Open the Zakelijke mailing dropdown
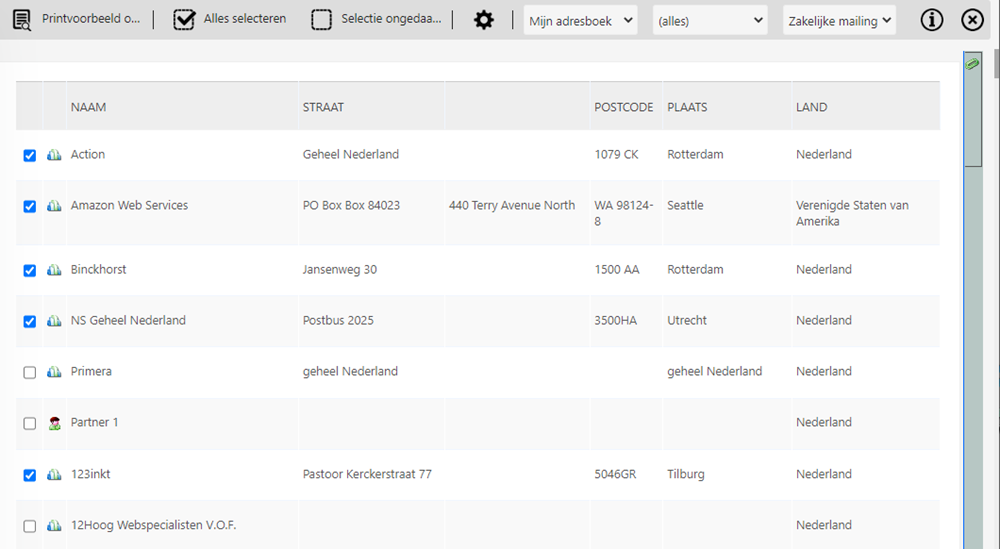 click(839, 20)
